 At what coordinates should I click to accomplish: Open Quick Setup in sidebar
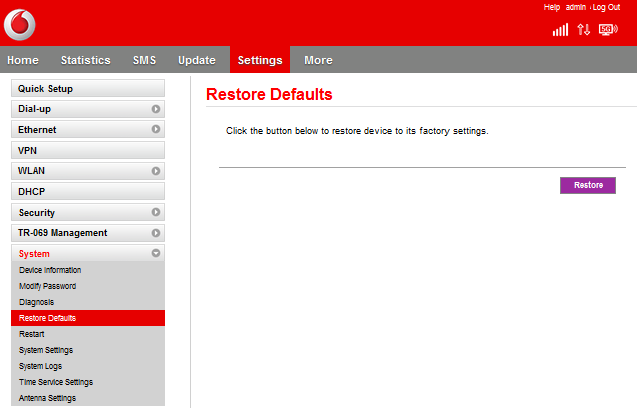[x=88, y=88]
